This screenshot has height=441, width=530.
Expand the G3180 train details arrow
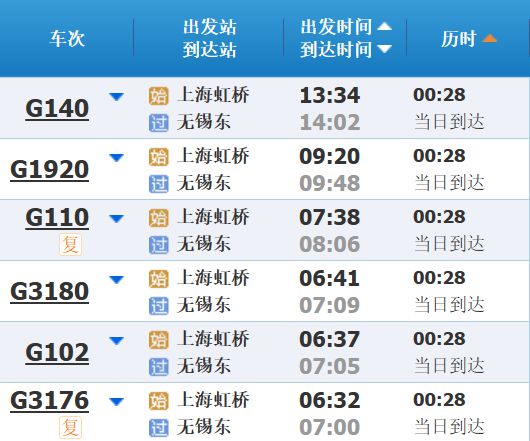click(116, 280)
